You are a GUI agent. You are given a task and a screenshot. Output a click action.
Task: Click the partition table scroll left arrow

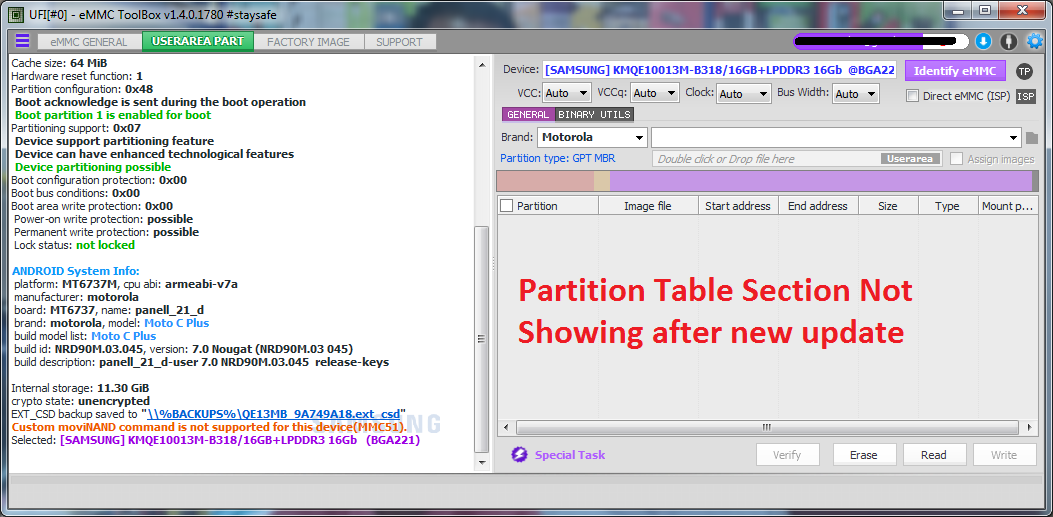tap(504, 427)
